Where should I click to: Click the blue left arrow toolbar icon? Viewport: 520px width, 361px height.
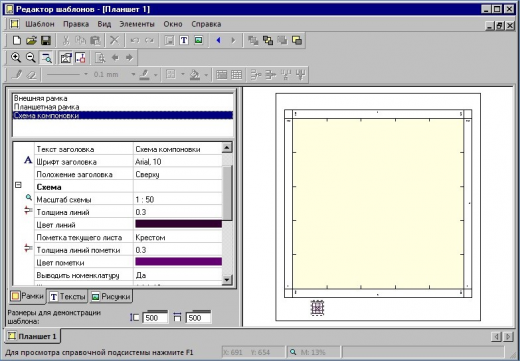point(218,40)
